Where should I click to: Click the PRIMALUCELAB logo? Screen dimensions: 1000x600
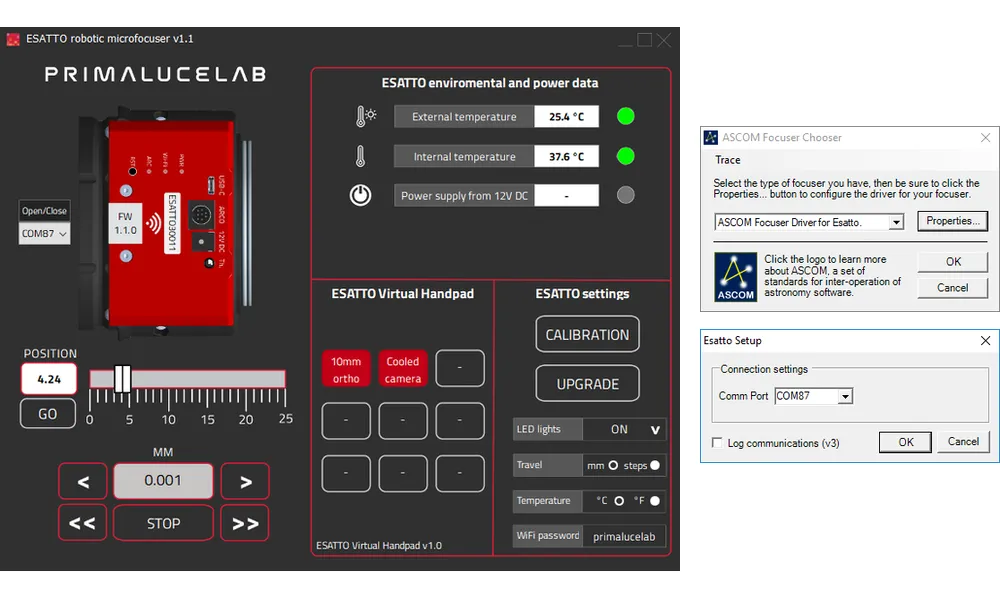click(155, 75)
